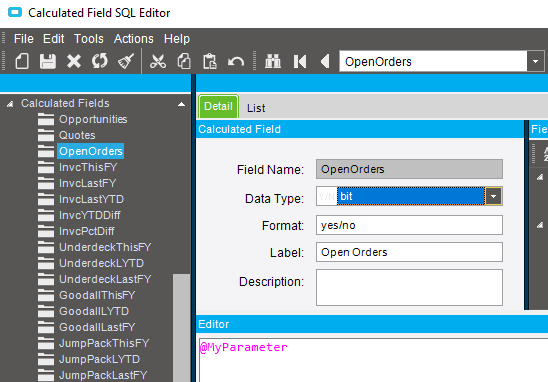Click the Calculated Fields root label
Image resolution: width=548 pixels, height=382 pixels.
coord(65,103)
